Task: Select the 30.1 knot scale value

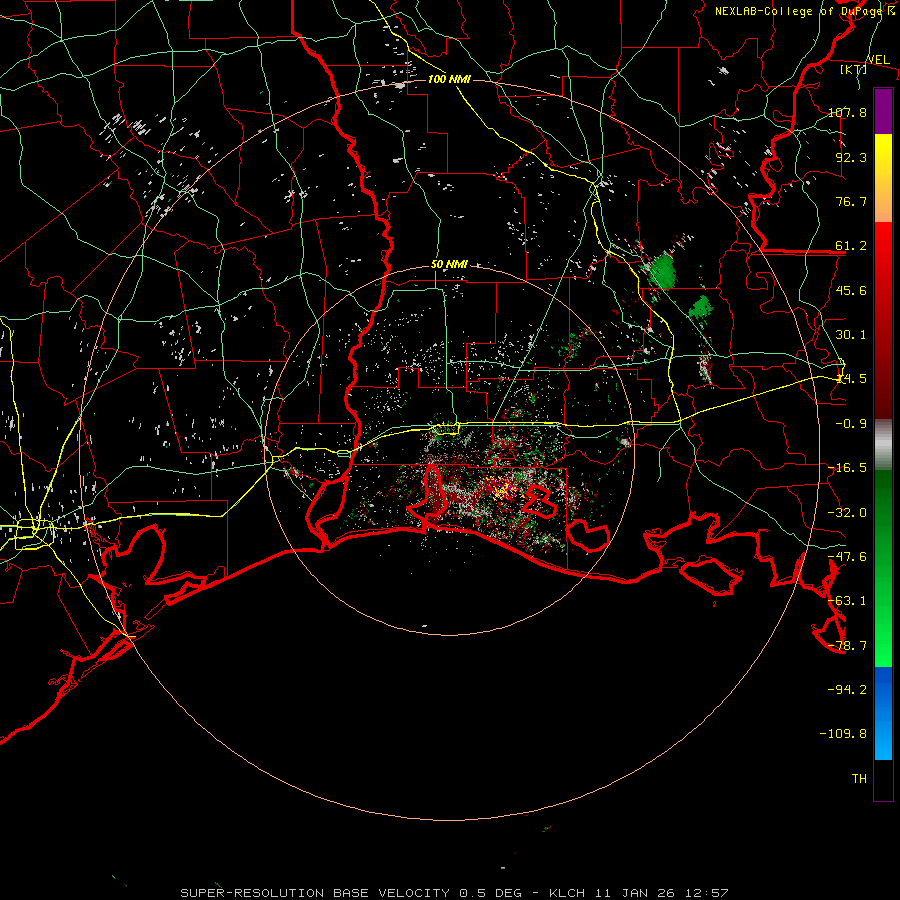Action: [851, 335]
